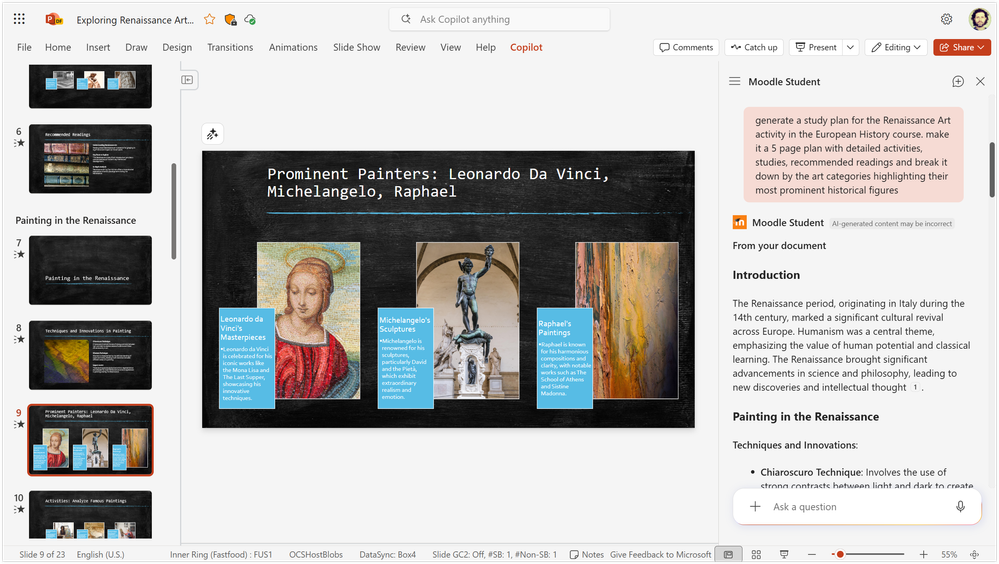Select slide 10 Activities thumbnail
This screenshot has width=999, height=564.
pyautogui.click(x=90, y=515)
